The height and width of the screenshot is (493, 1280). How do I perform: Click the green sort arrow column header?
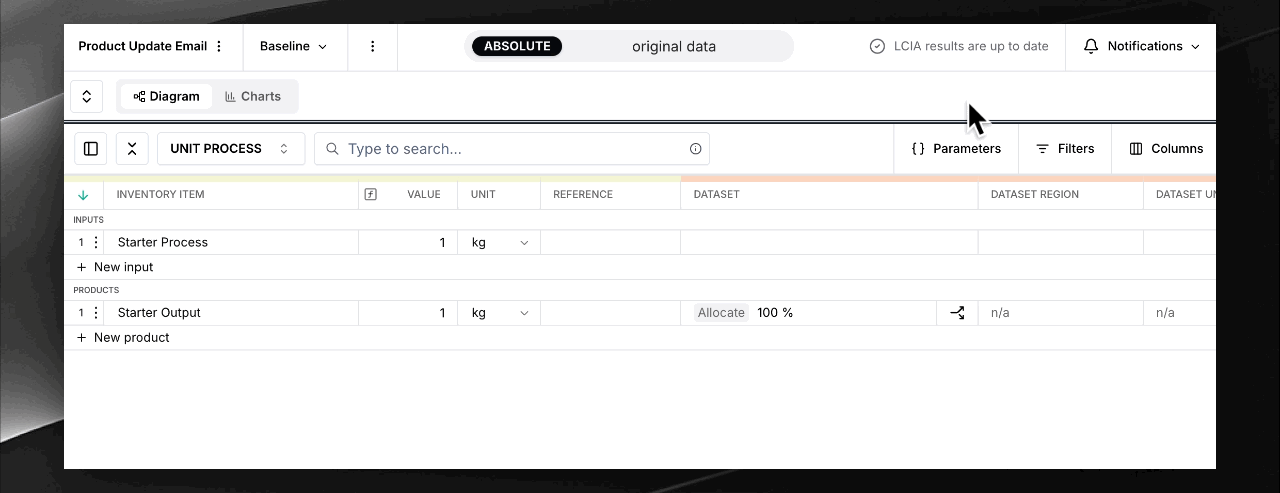tap(83, 195)
